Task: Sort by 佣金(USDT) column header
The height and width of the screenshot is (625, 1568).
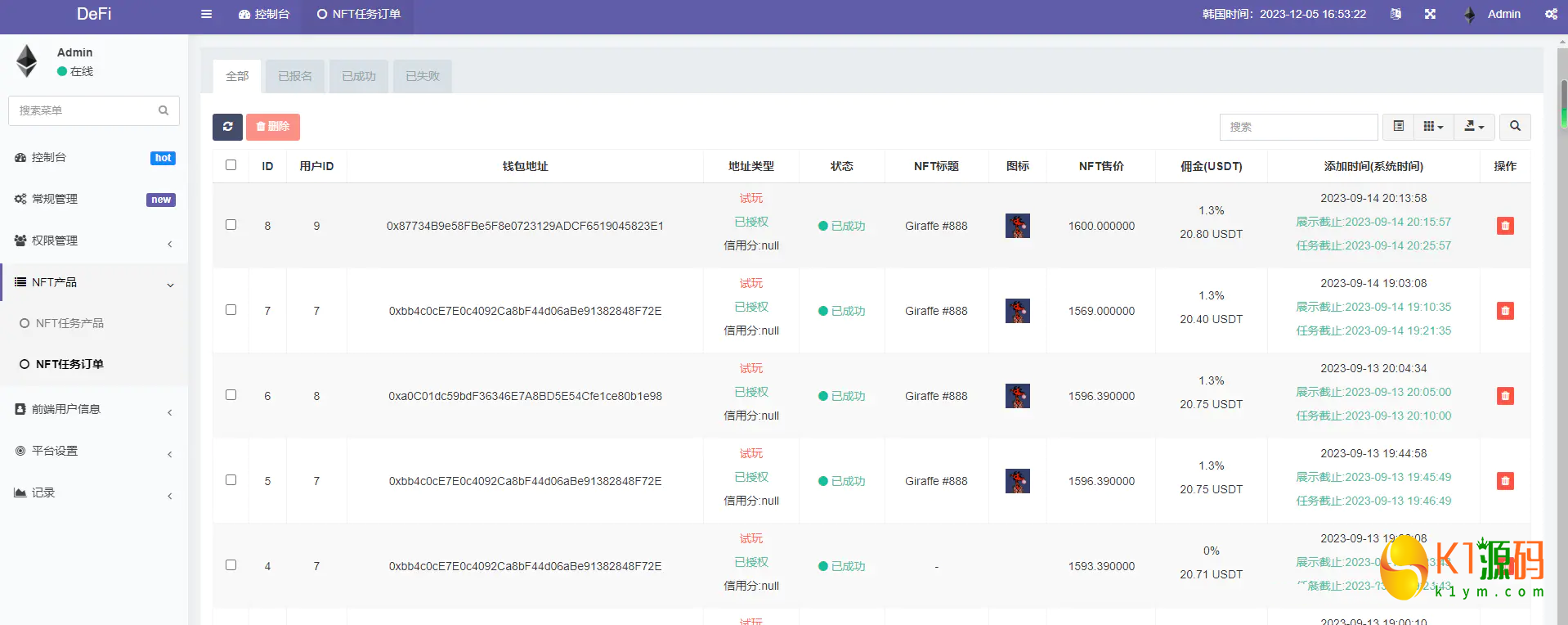Action: pyautogui.click(x=1211, y=166)
